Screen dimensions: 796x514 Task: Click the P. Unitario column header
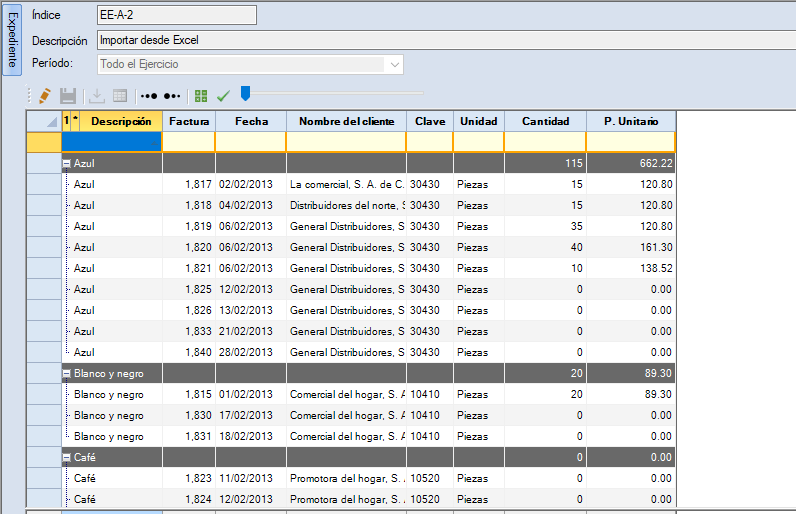pos(630,121)
